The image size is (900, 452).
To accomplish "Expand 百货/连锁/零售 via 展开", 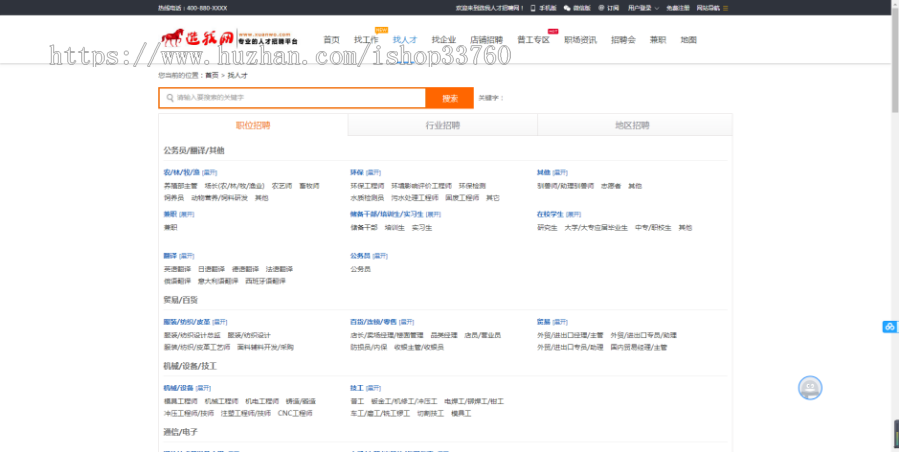I will coord(406,322).
